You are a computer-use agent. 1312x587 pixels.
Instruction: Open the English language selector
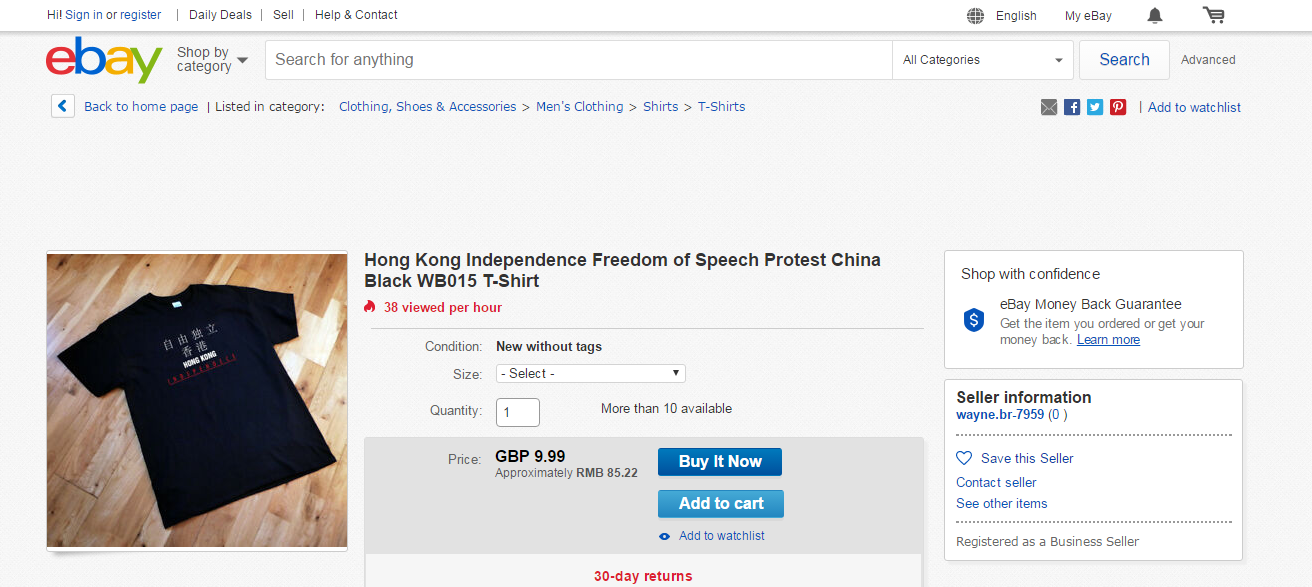click(x=1002, y=15)
